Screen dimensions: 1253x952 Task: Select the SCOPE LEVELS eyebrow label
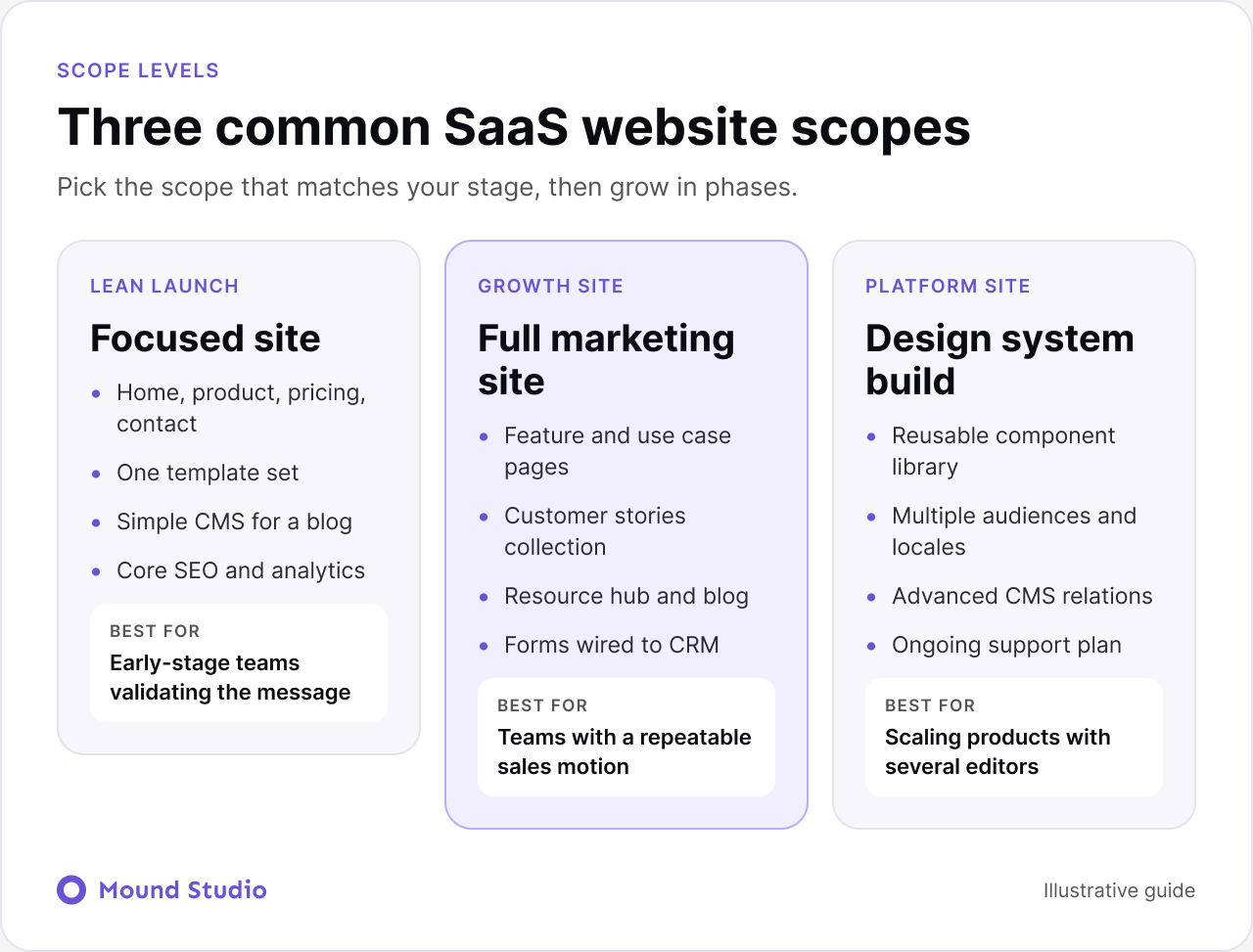pyautogui.click(x=138, y=70)
